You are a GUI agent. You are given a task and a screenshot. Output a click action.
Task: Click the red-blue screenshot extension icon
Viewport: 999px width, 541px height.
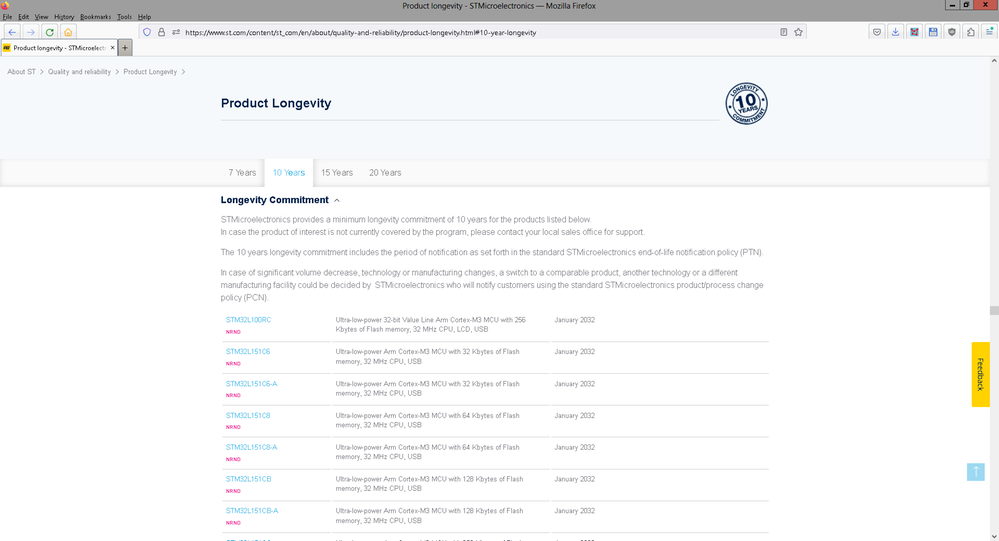click(914, 32)
